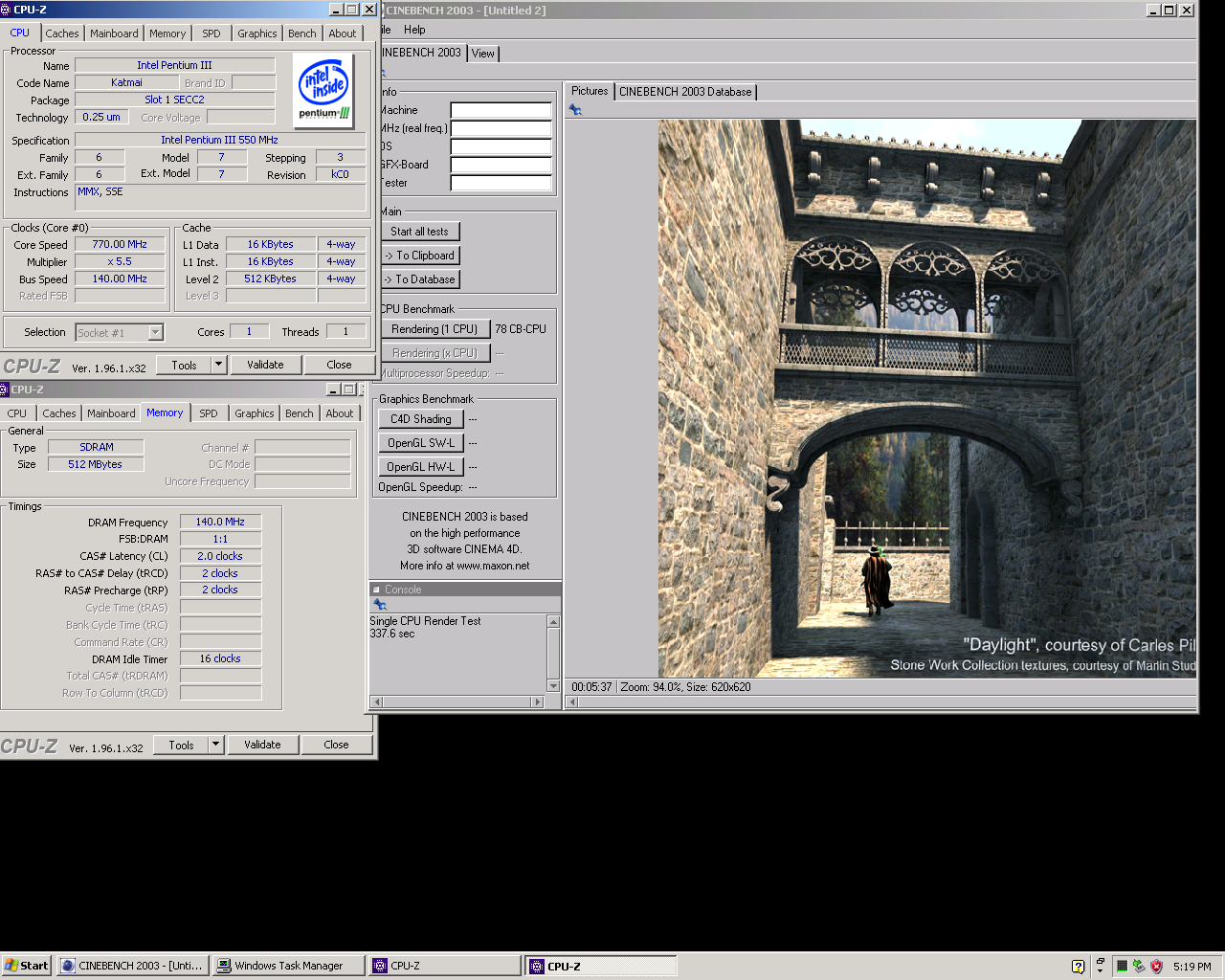Click the Intel Inside Pentium III logo
The width and height of the screenshot is (1225, 980).
pyautogui.click(x=324, y=91)
